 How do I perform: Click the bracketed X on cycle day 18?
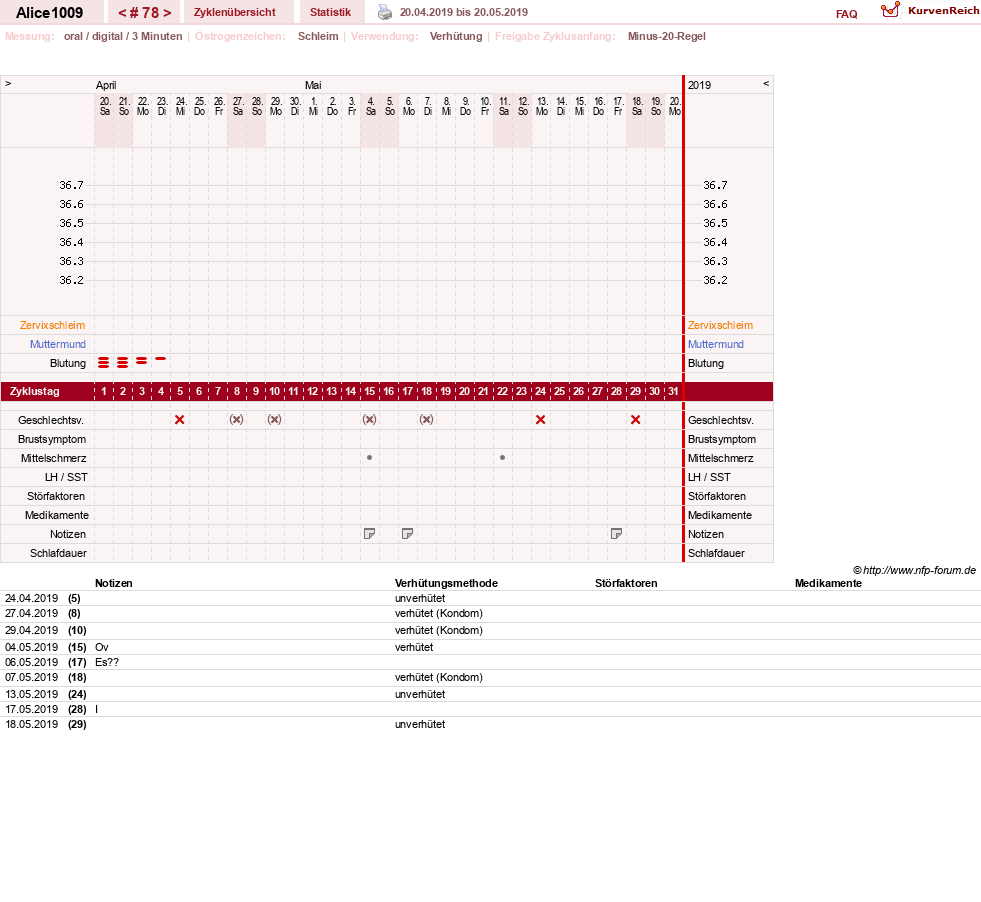pos(427,420)
